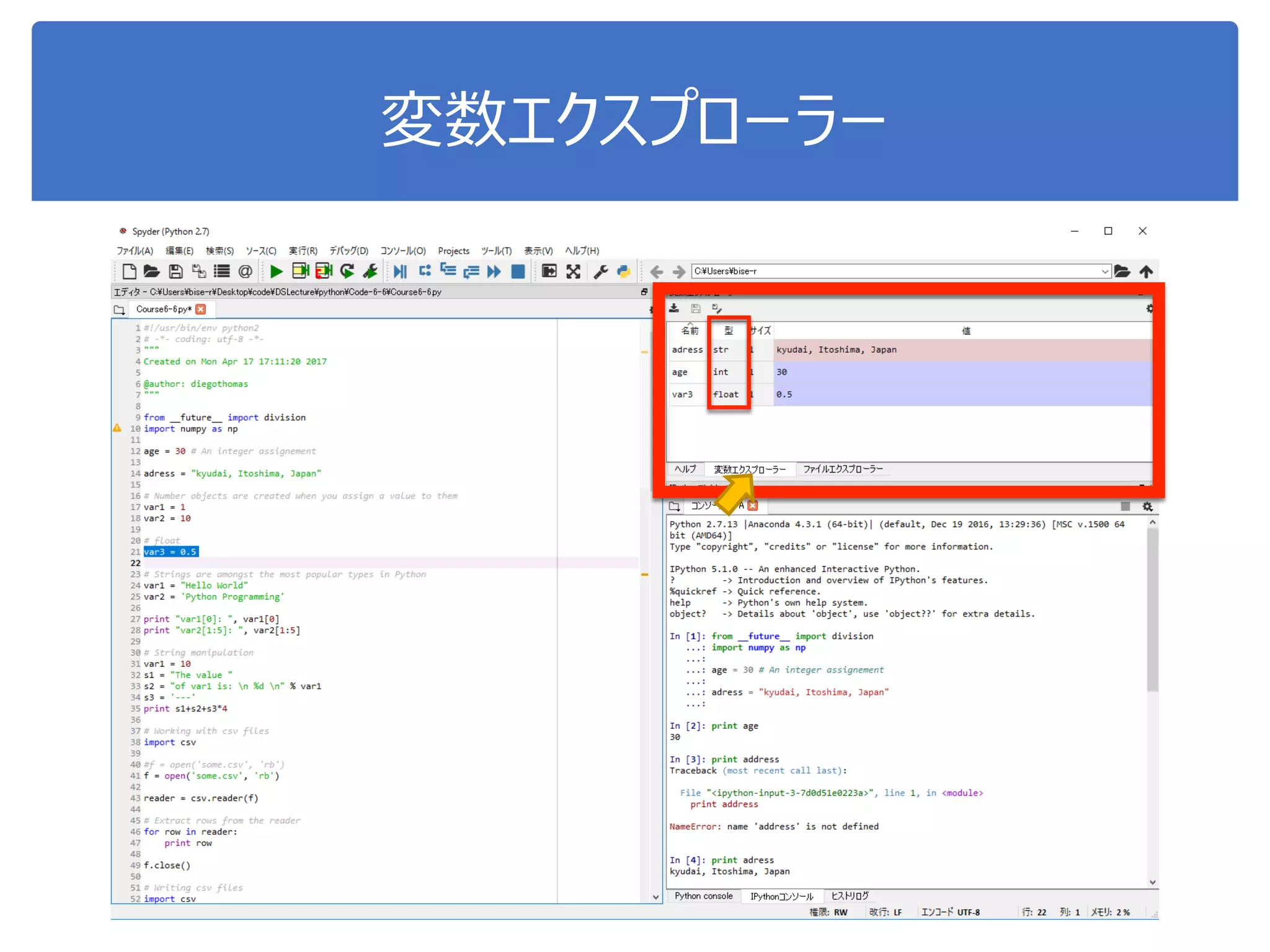The height and width of the screenshot is (952, 1270).
Task: Click the Save file icon
Action: (x=175, y=271)
